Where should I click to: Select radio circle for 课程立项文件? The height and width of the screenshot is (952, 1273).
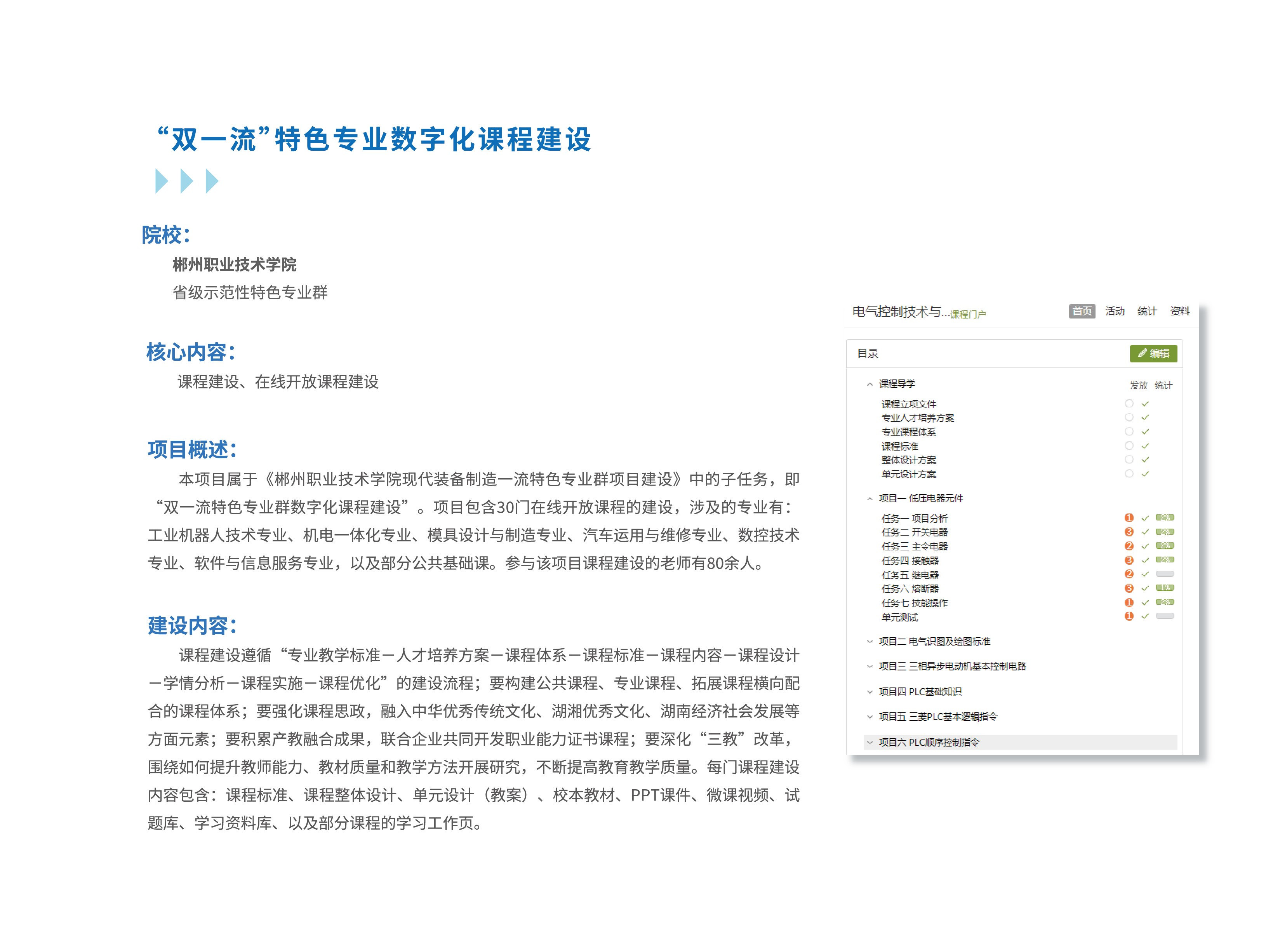click(x=1129, y=404)
